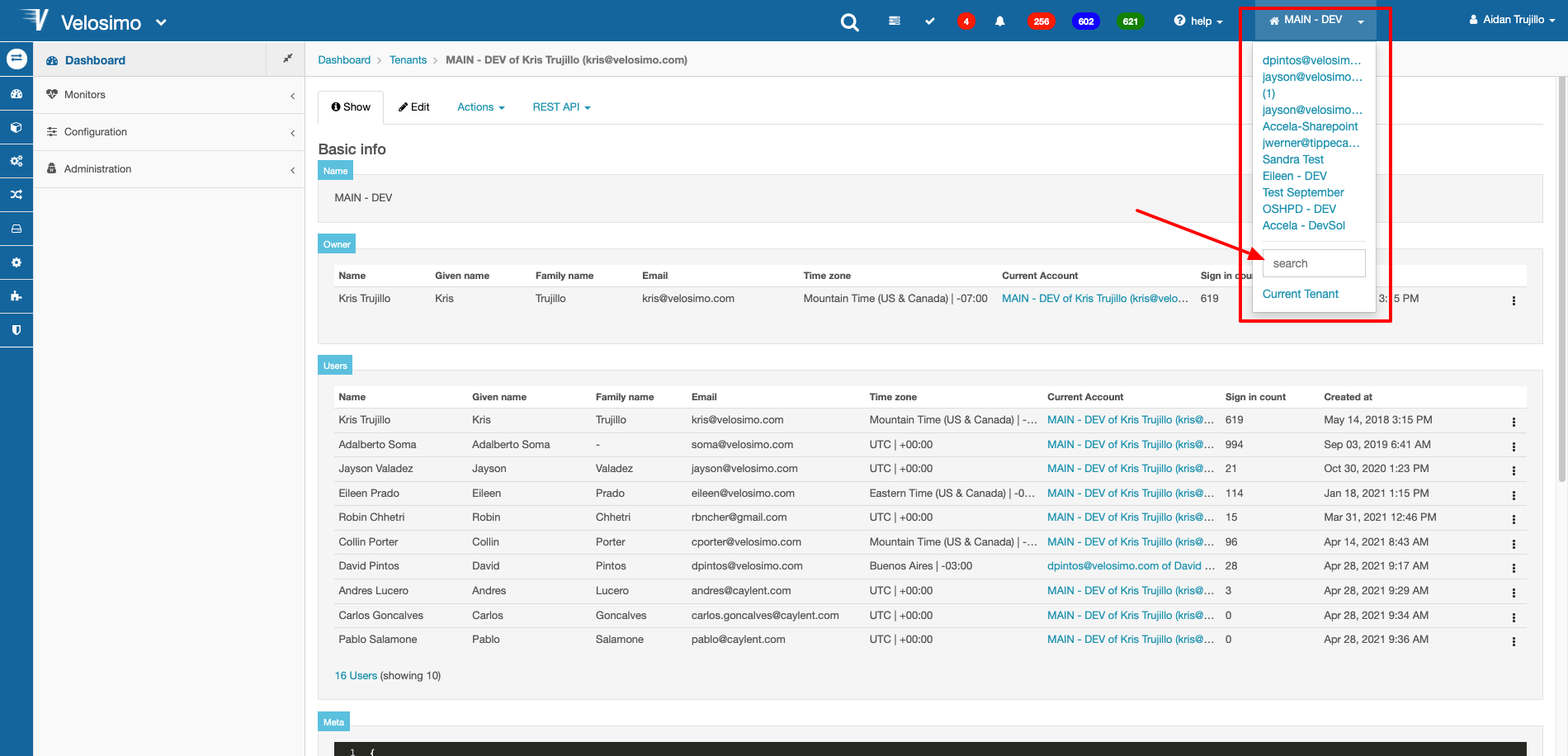Open Kris Trujillo's account link in Users table
This screenshot has height=756, width=1568.
point(1131,420)
